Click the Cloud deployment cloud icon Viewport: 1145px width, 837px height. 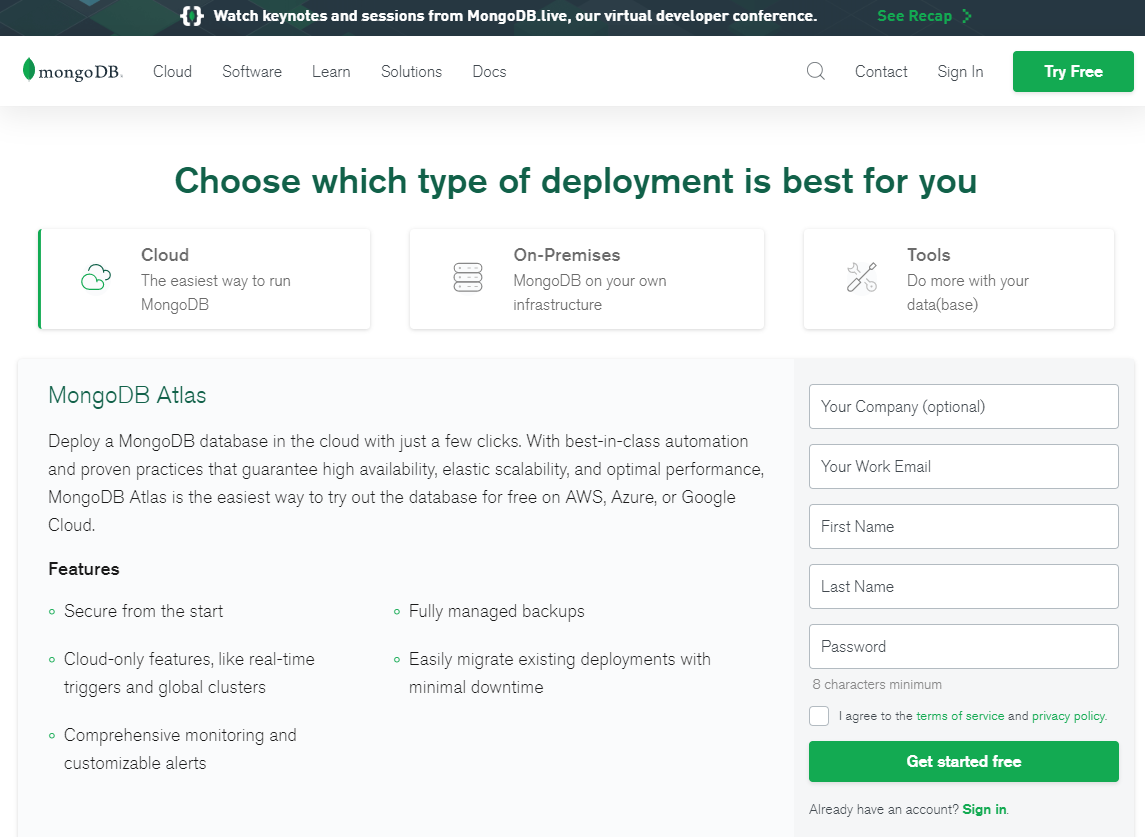coord(96,278)
